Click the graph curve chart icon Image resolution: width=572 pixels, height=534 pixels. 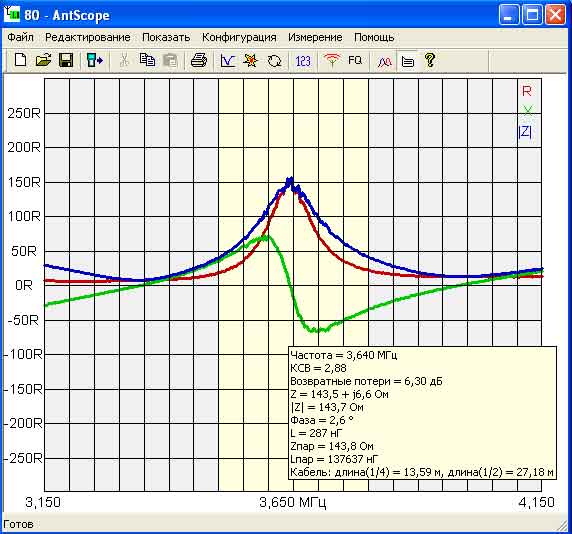[x=228, y=60]
